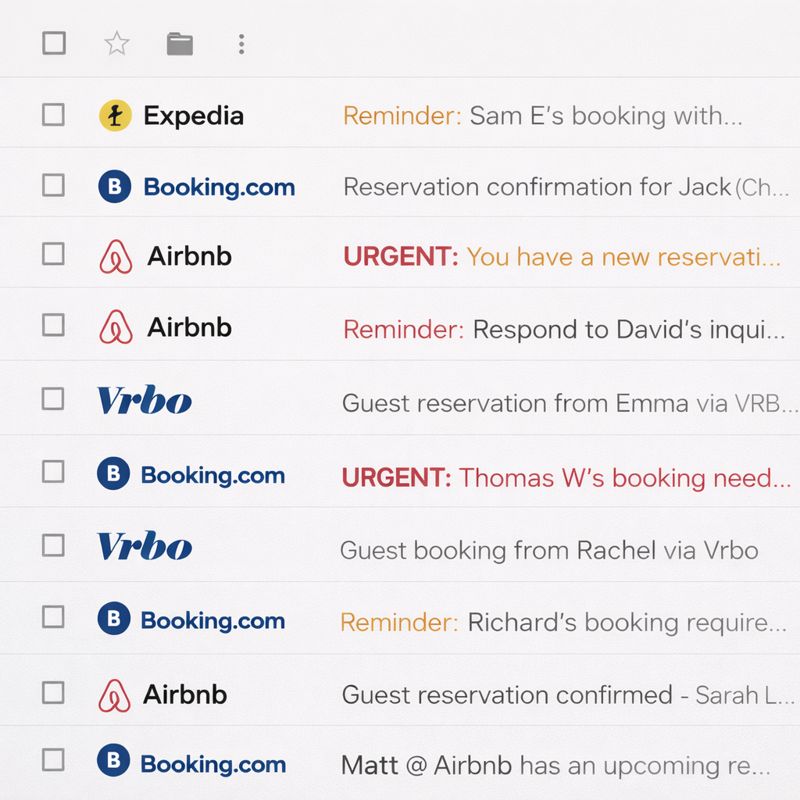Image resolution: width=800 pixels, height=800 pixels.
Task: Check the box for David's inquiry email
Action: tap(53, 325)
